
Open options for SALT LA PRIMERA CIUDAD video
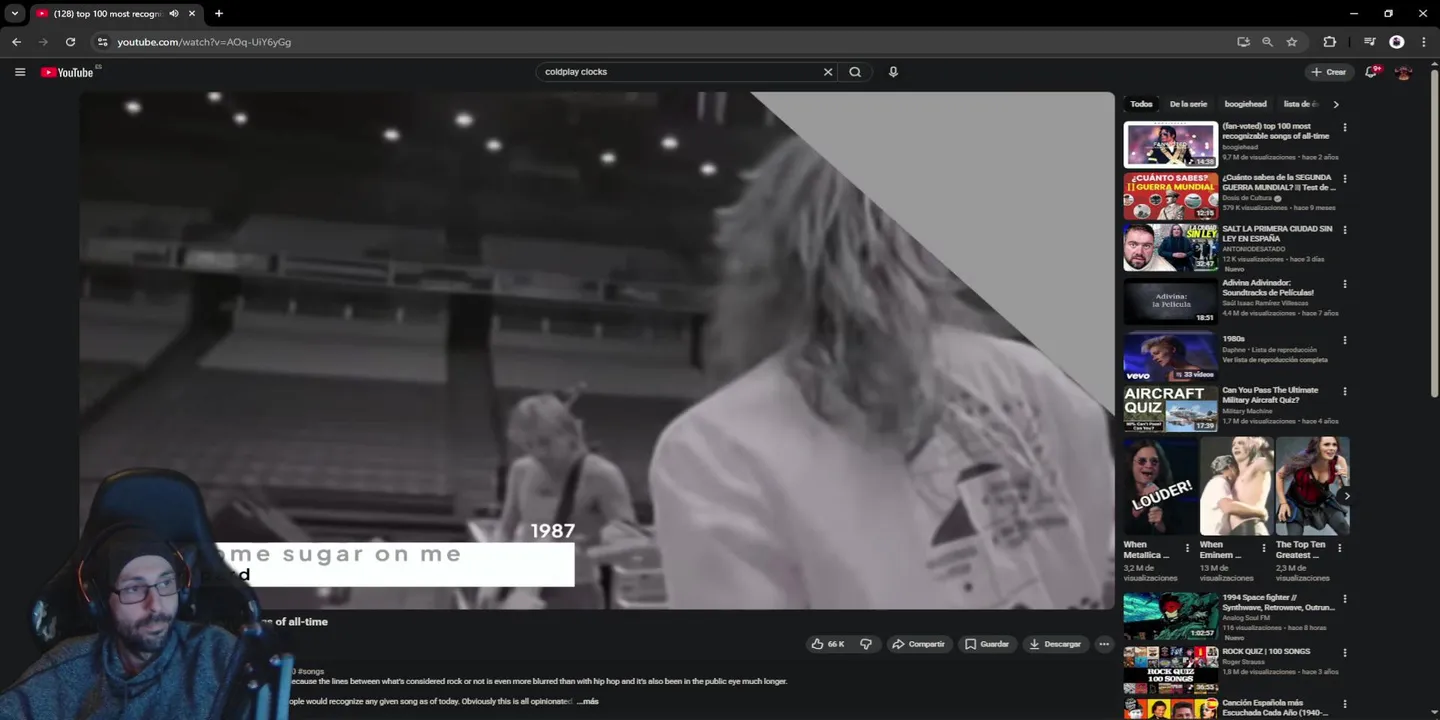(1345, 230)
